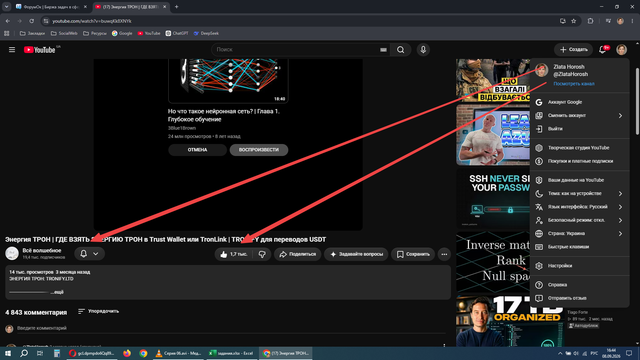This screenshot has height=360, width=640.
Task: Expand Язык интерфейса: Русский submenu
Action: [580, 207]
